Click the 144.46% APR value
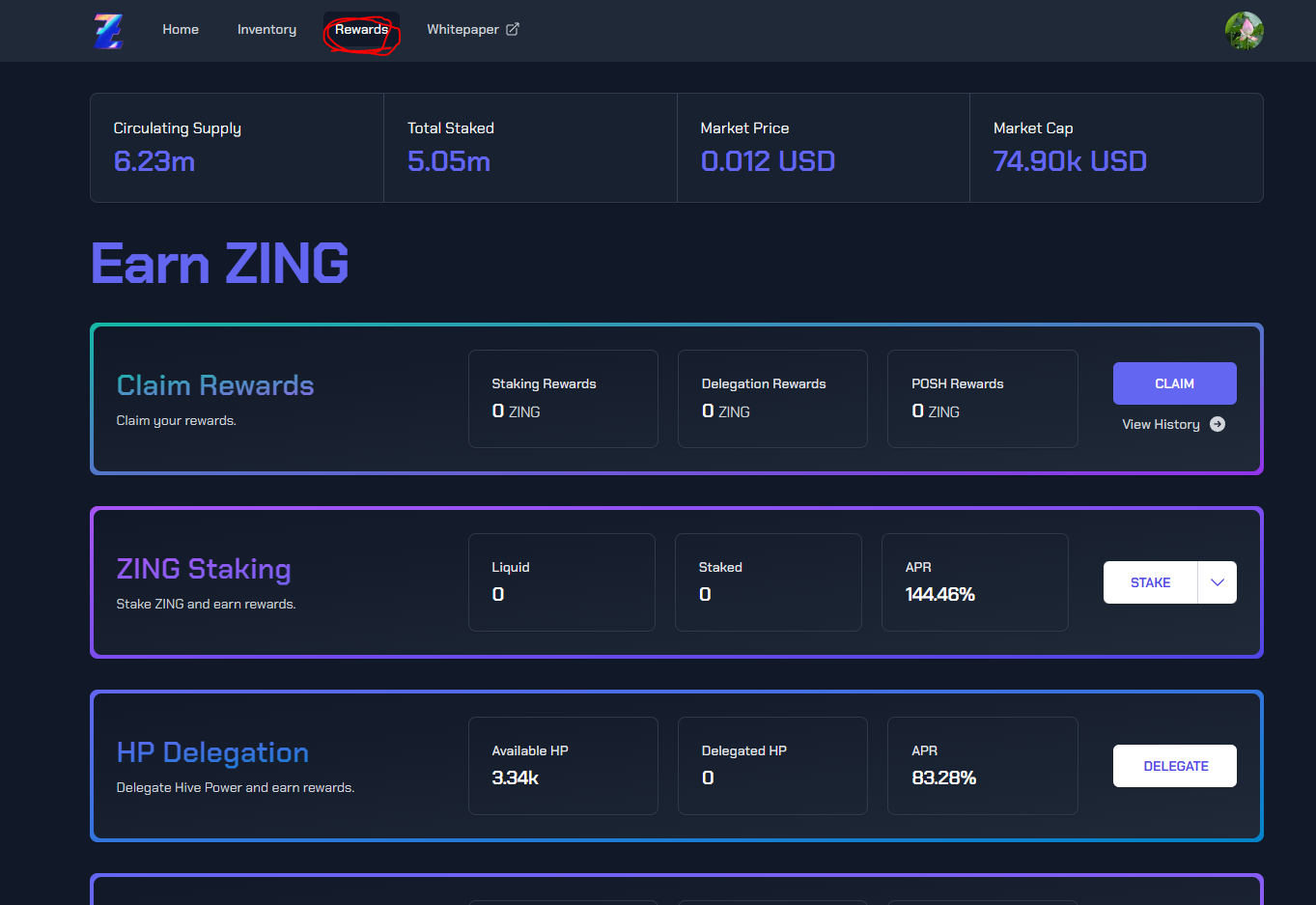Image resolution: width=1316 pixels, height=905 pixels. coord(940,594)
